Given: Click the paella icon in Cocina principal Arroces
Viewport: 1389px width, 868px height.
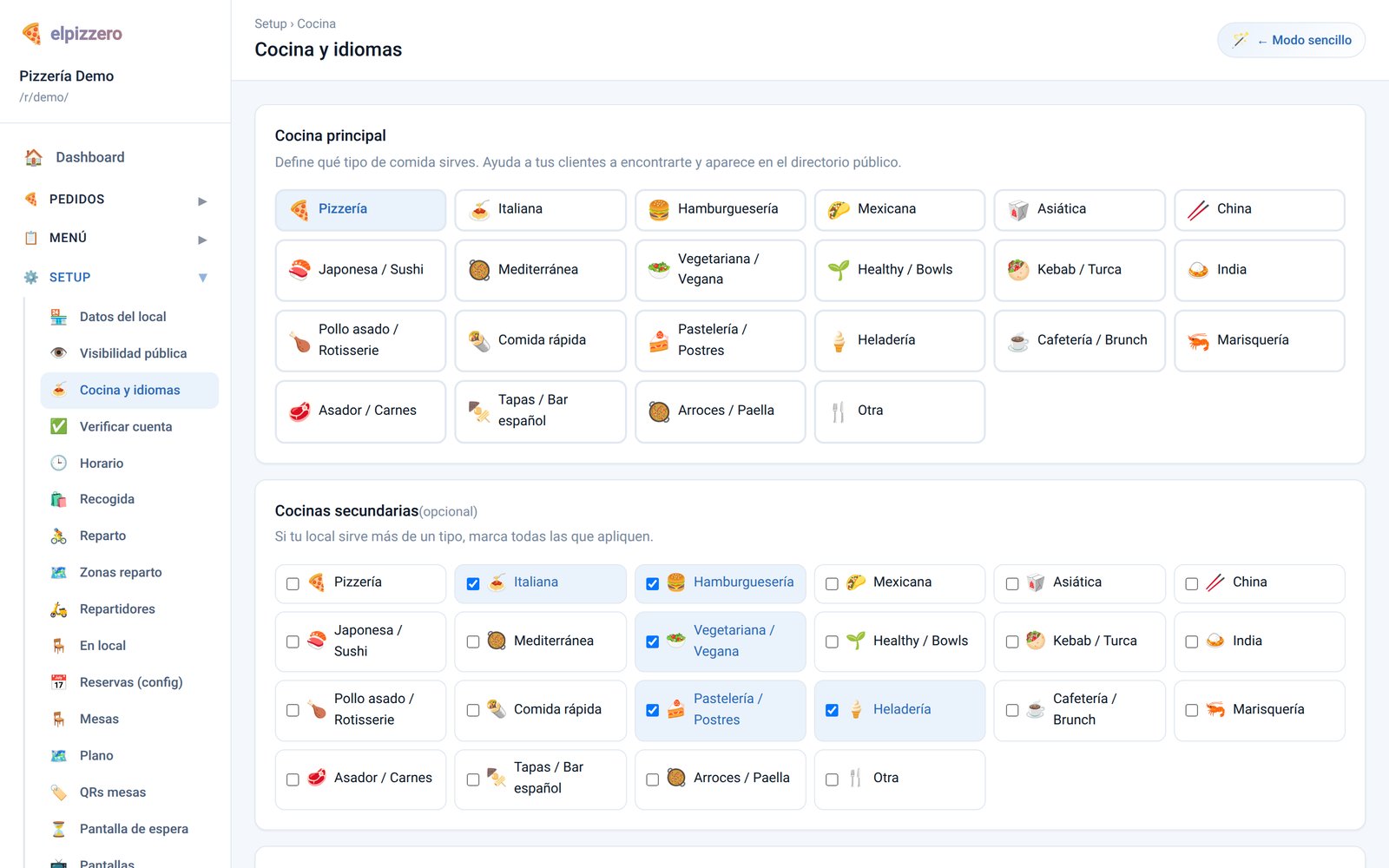Looking at the screenshot, I should tap(659, 411).
